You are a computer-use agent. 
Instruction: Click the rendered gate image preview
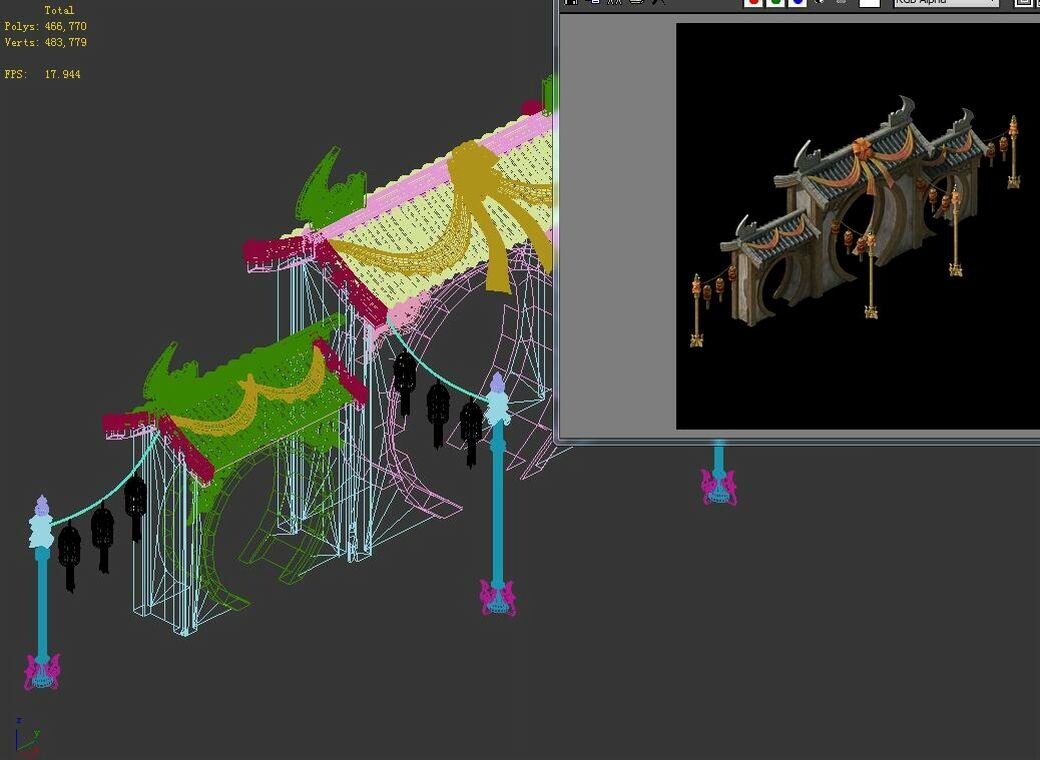pos(858,226)
